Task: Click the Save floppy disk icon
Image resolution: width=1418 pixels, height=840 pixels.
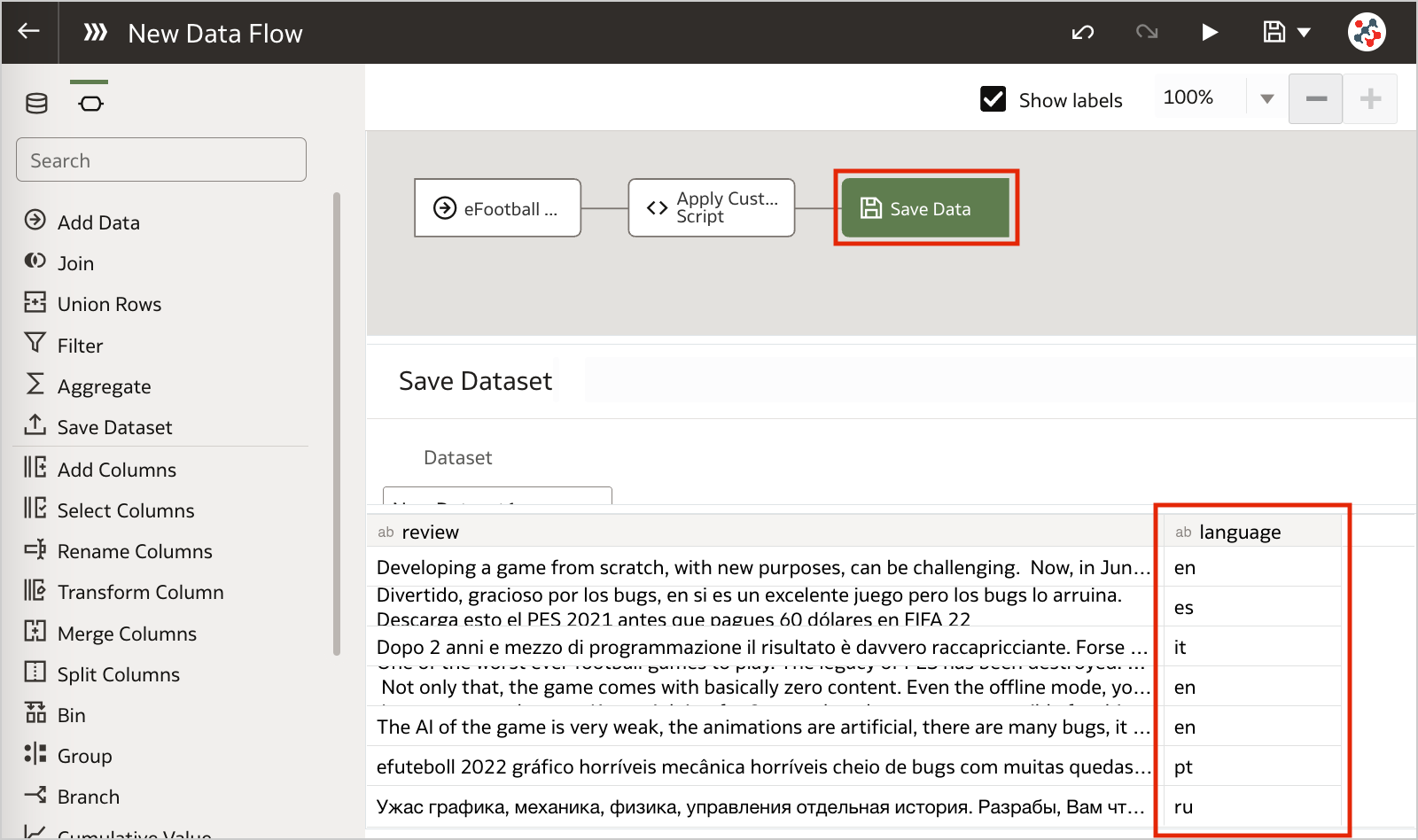Action: 1274,33
